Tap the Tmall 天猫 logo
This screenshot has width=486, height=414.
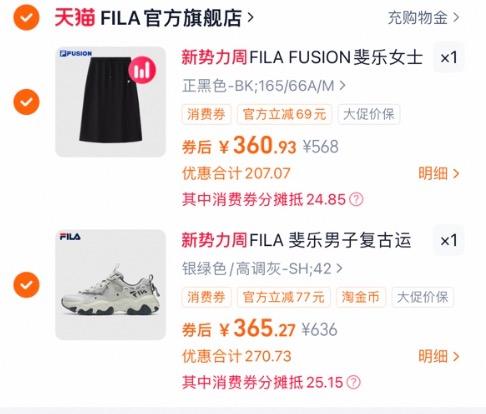point(75,17)
